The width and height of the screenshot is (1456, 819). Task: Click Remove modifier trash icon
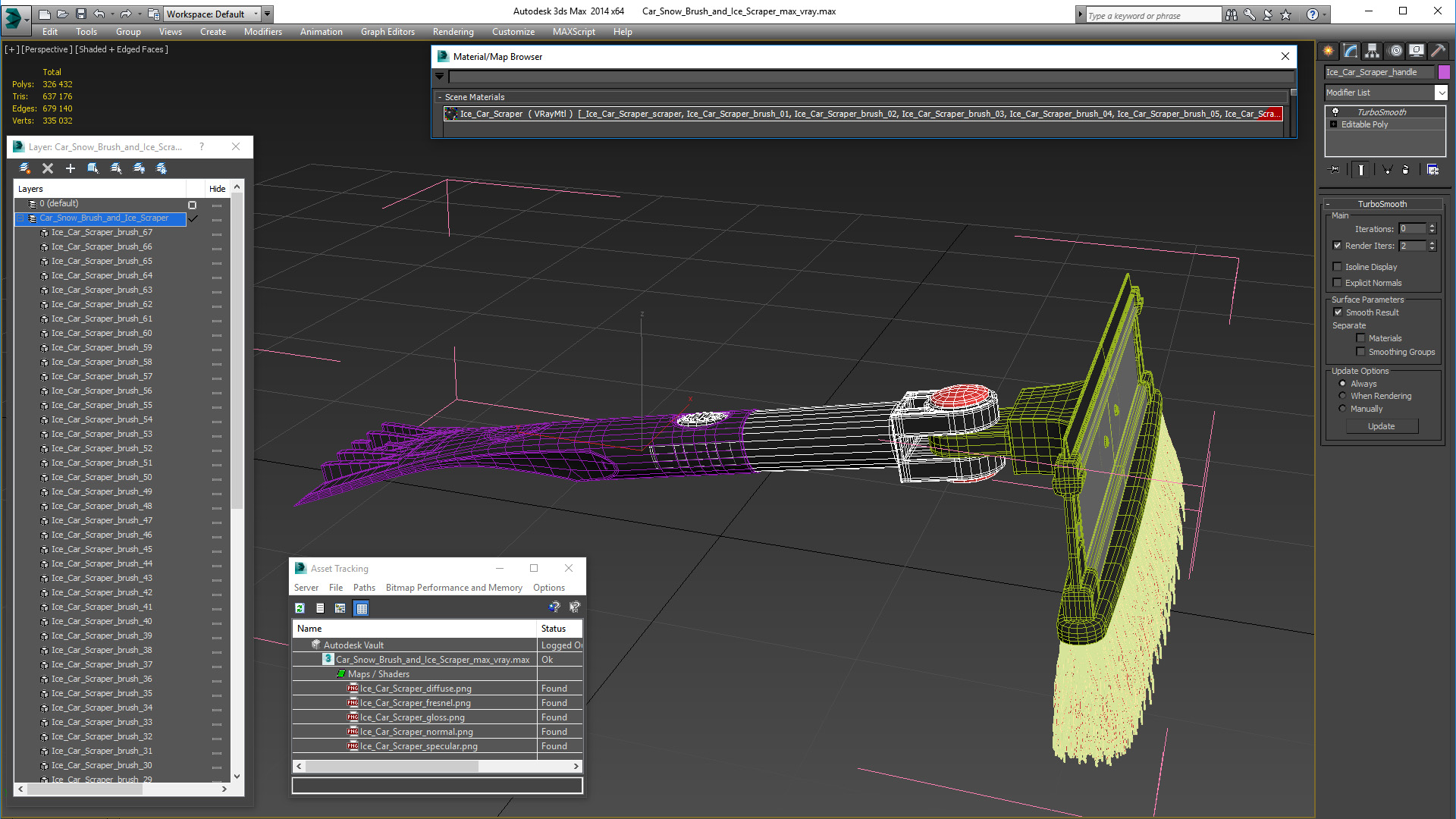tap(1405, 170)
